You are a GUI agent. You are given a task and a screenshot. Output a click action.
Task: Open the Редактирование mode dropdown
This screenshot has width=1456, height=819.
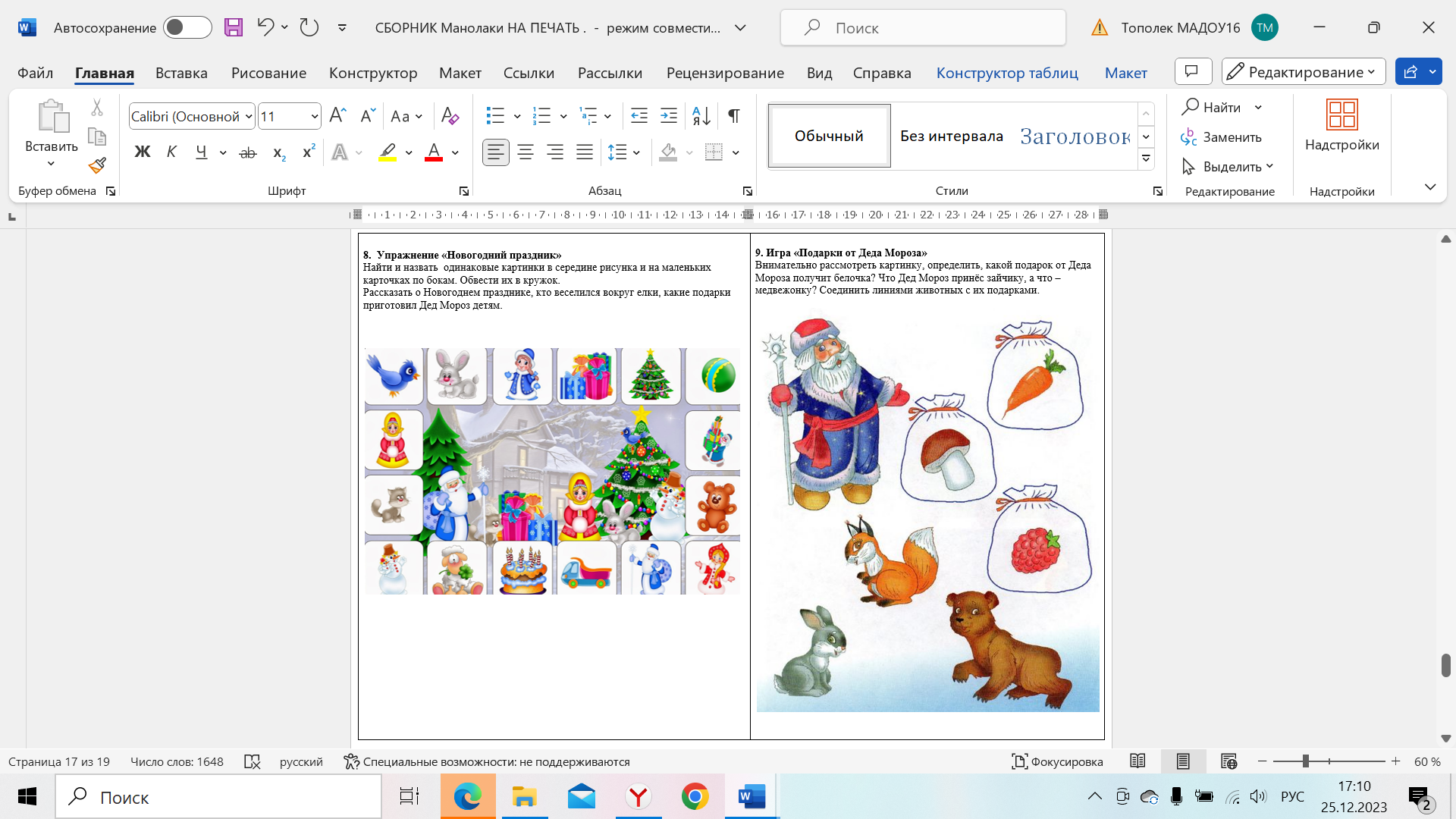click(1304, 72)
